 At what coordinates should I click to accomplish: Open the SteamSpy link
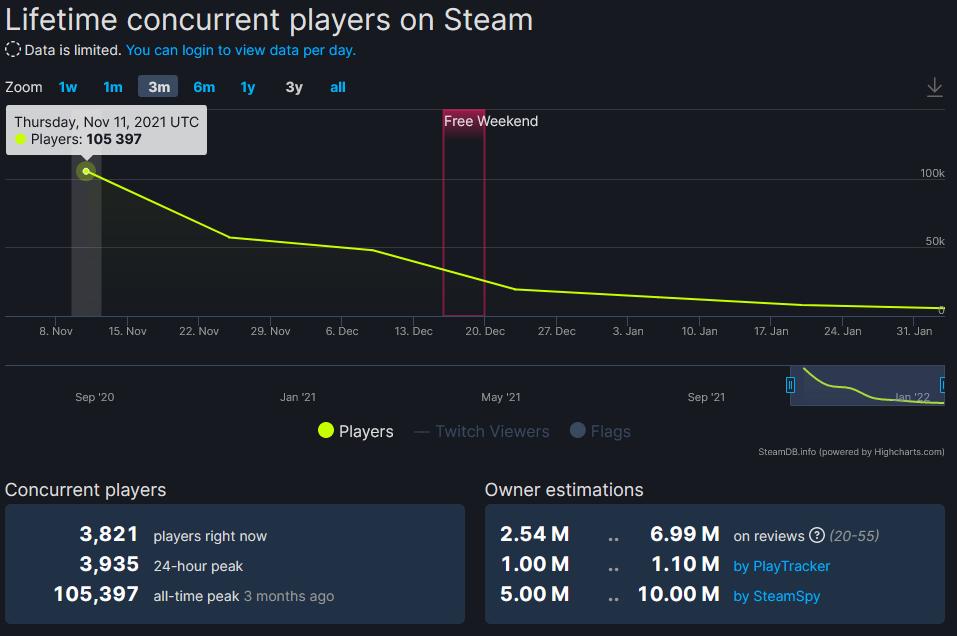pos(777,596)
